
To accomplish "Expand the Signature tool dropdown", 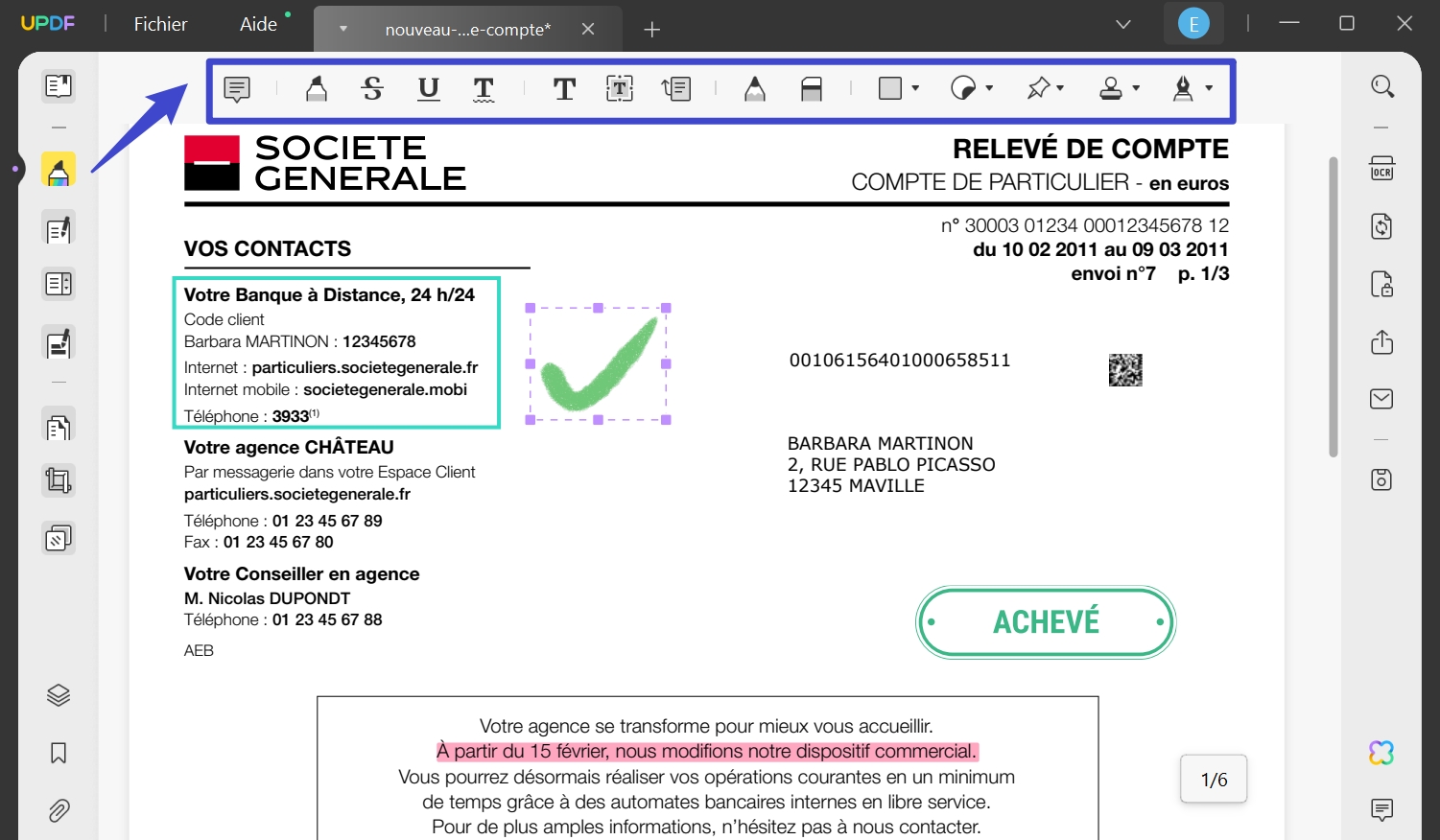I will 1208,88.
